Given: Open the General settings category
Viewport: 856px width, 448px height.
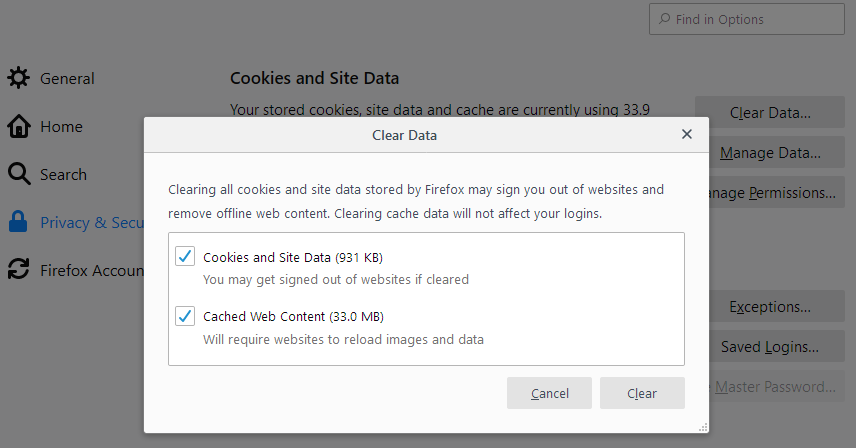Looking at the screenshot, I should (67, 79).
